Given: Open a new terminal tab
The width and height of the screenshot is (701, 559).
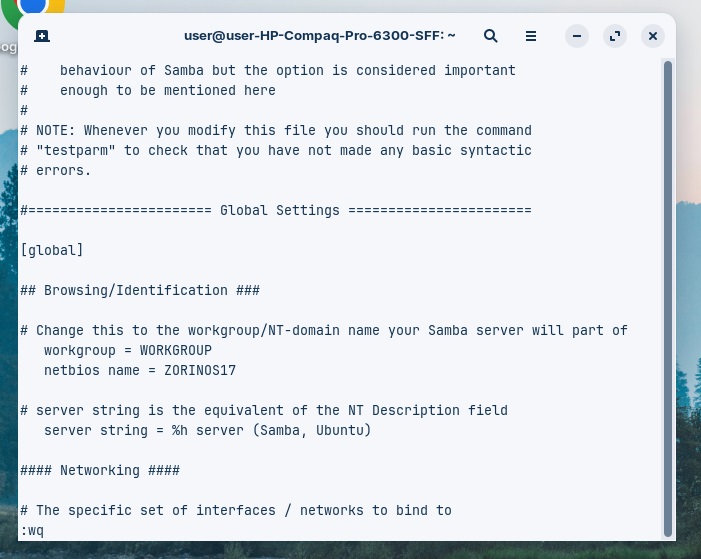Looking at the screenshot, I should coord(42,36).
